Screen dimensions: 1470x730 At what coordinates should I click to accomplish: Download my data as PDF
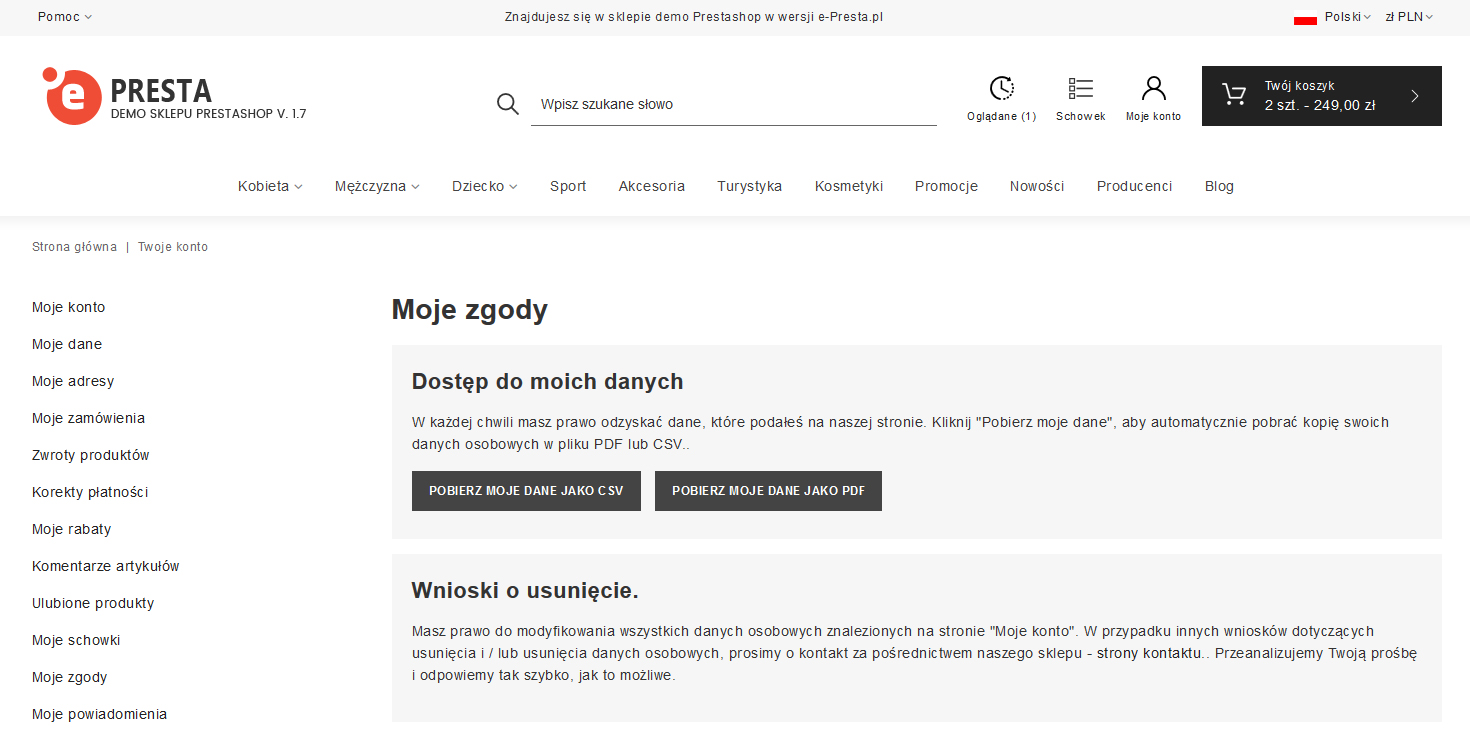pyautogui.click(x=768, y=491)
